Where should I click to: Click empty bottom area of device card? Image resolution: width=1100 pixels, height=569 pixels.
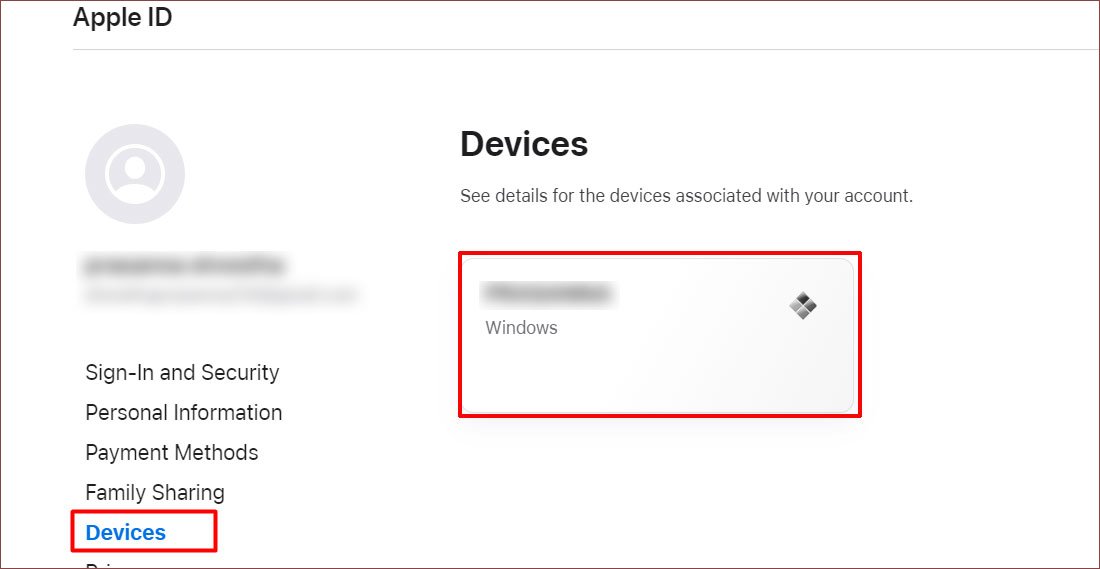[658, 379]
